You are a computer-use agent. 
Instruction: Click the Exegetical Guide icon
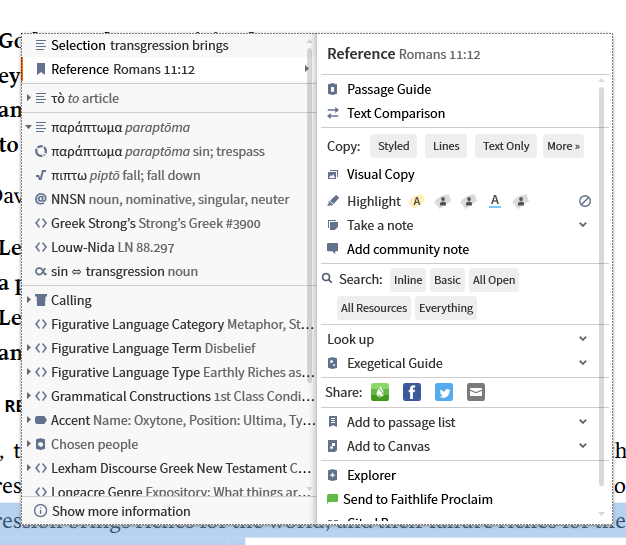coord(333,363)
